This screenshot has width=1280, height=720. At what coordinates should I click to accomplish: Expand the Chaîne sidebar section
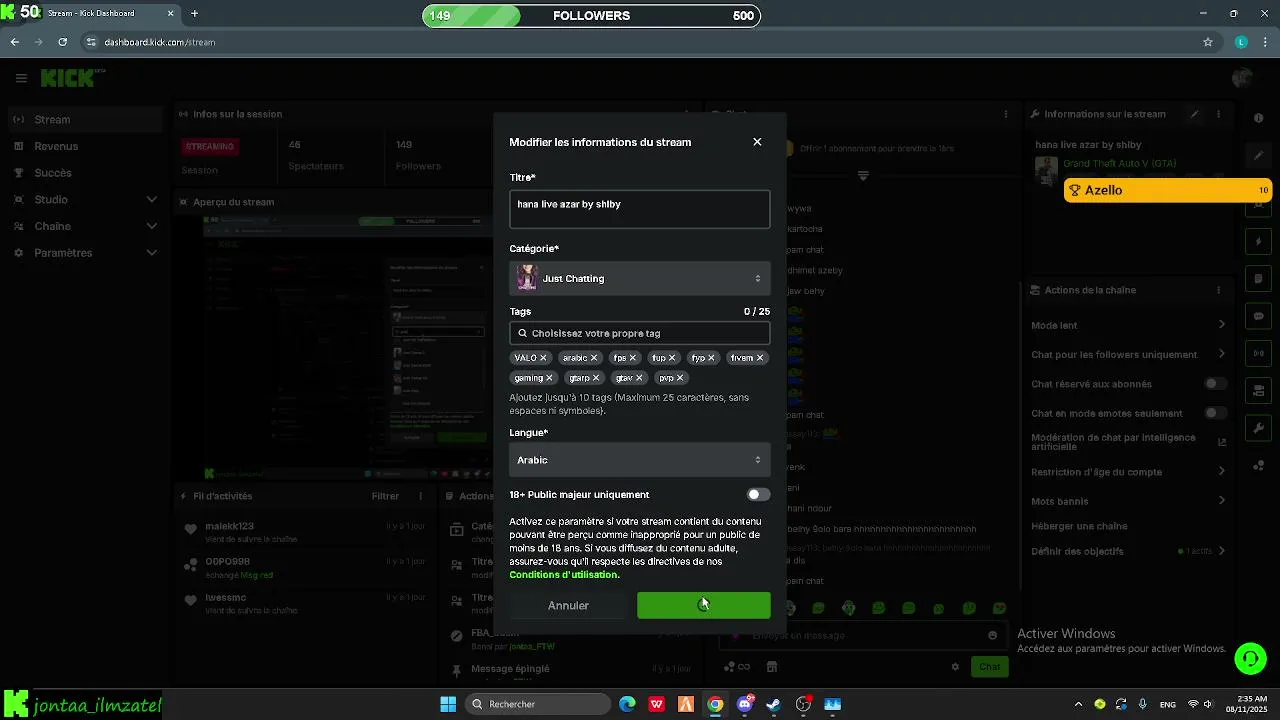click(x=84, y=226)
